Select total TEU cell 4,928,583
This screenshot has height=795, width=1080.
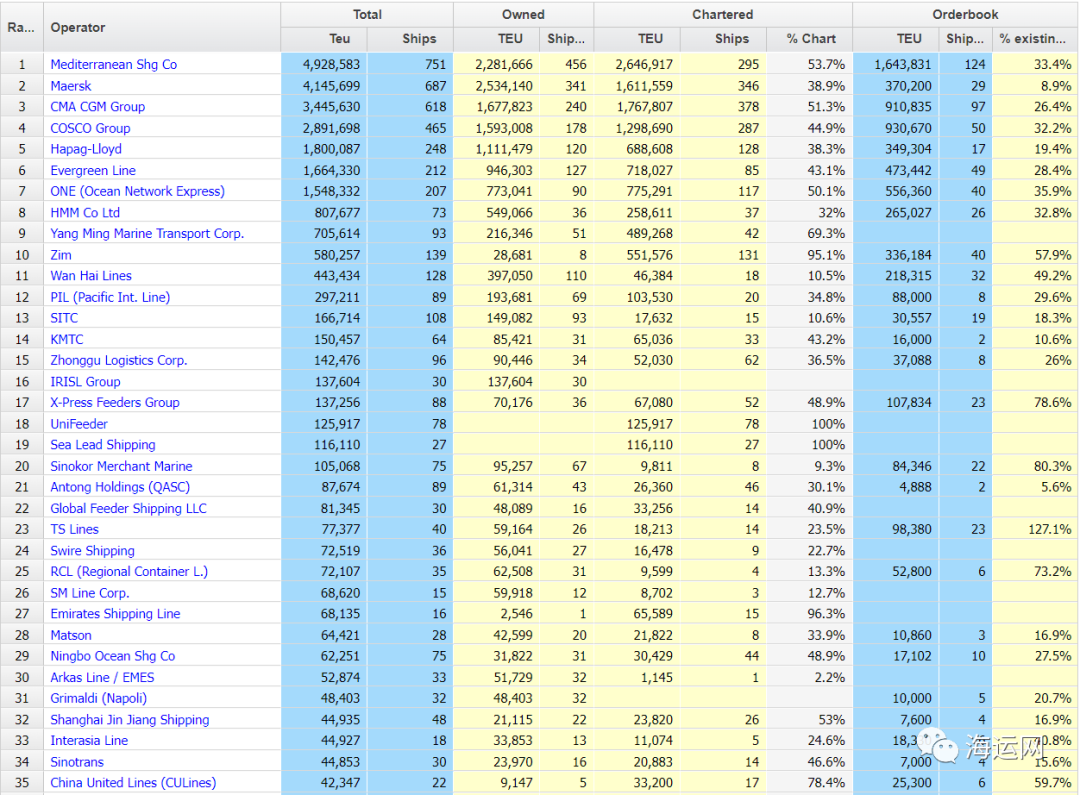324,65
